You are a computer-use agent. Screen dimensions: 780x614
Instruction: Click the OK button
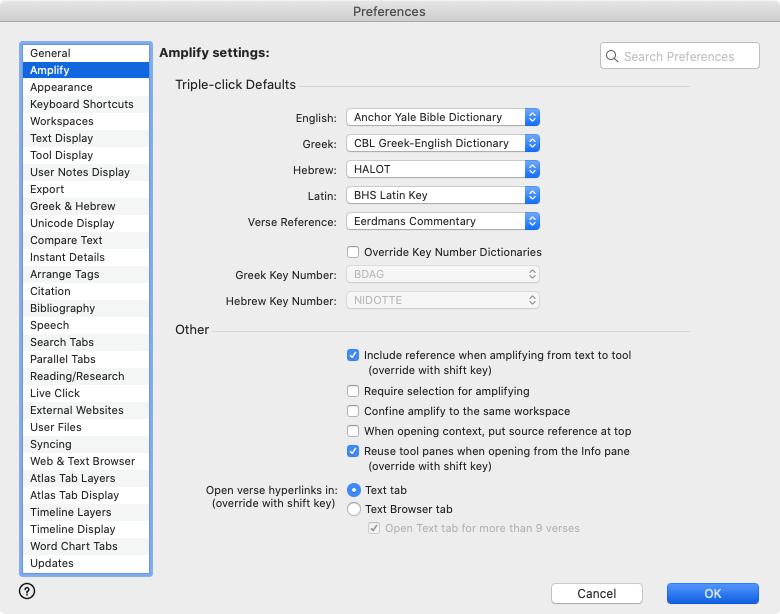[712, 593]
